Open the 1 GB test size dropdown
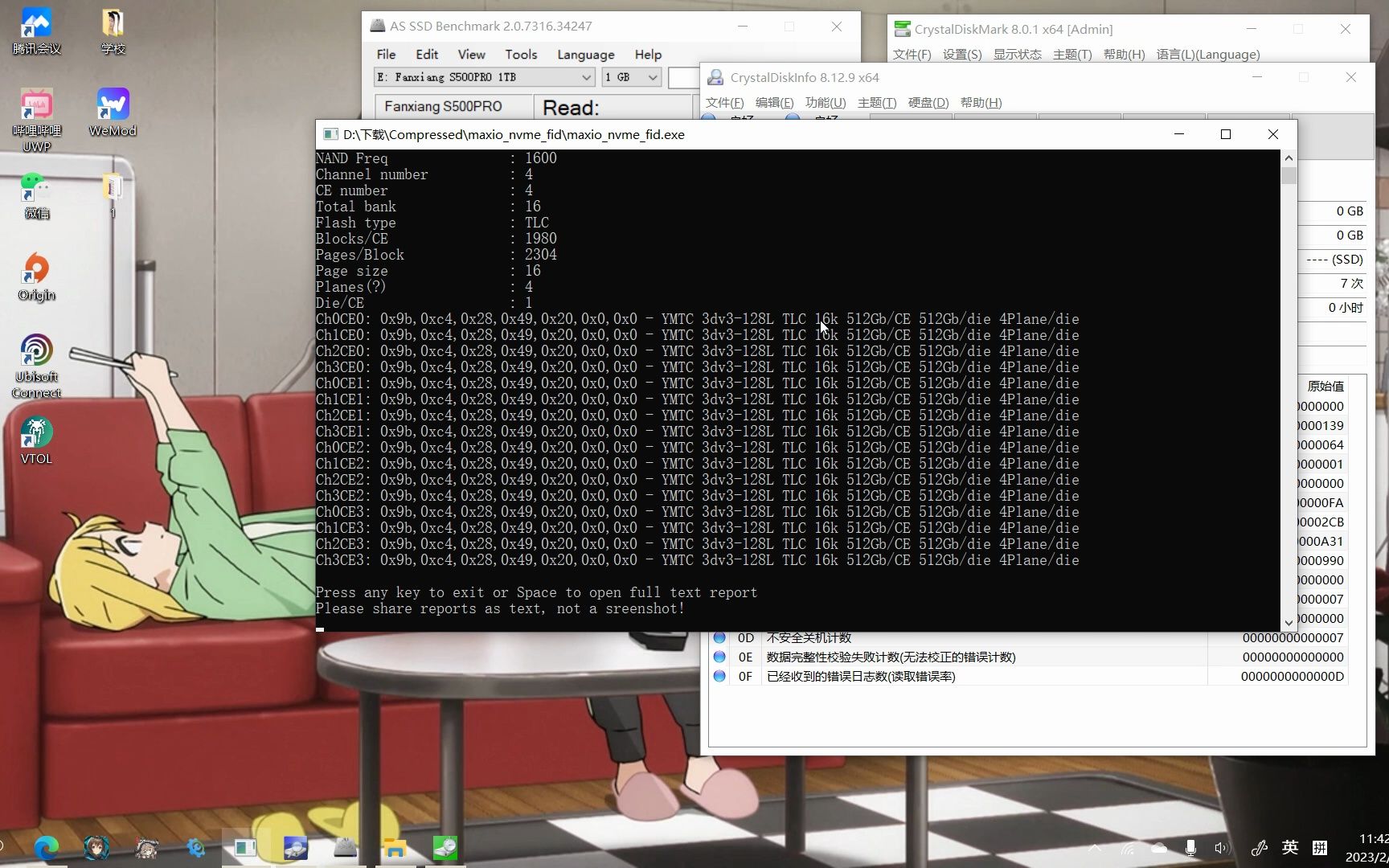 (x=631, y=77)
